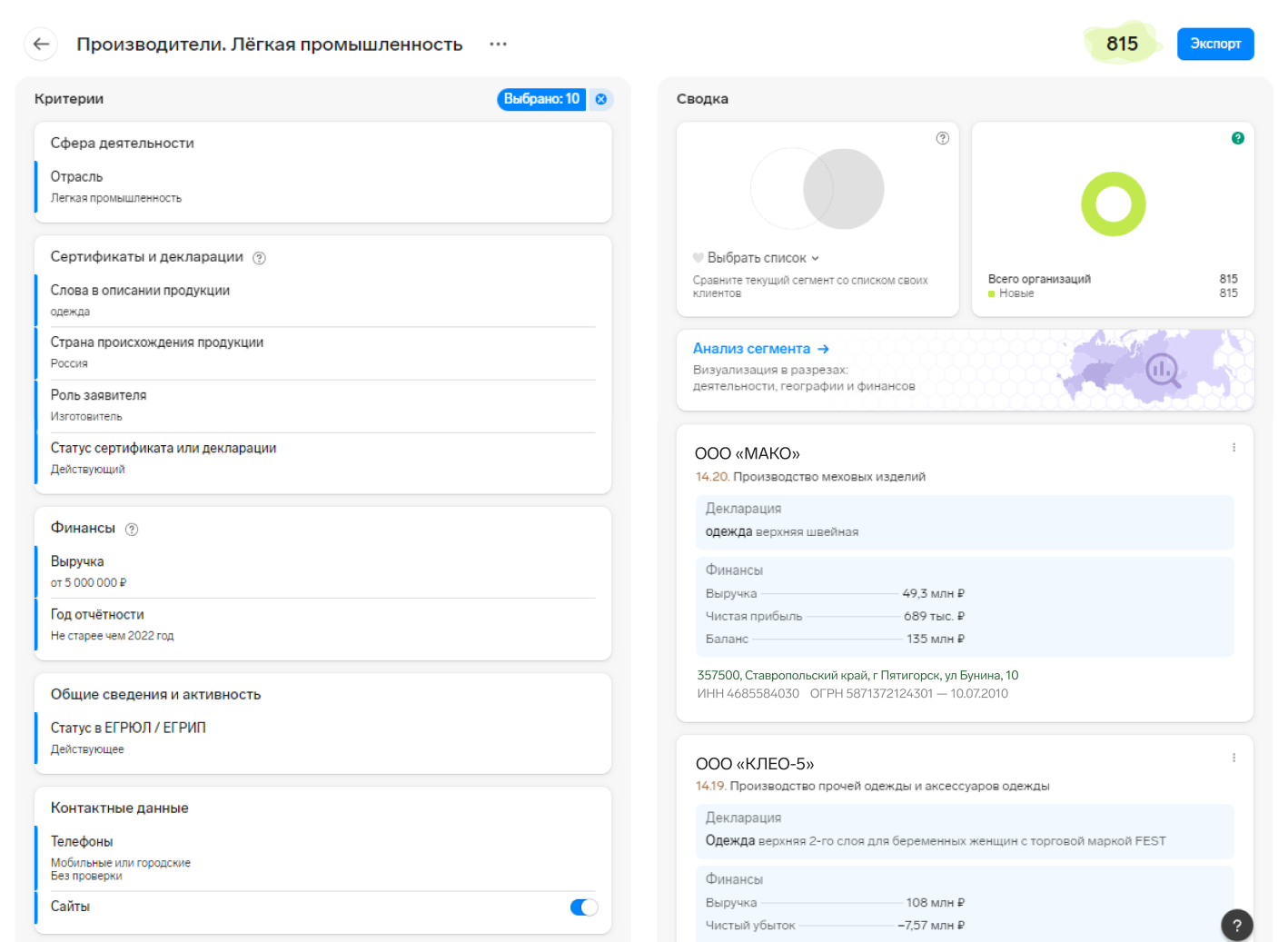Click the overlapping circles Venn diagram
Screen dimensions: 1288x942
click(817, 189)
